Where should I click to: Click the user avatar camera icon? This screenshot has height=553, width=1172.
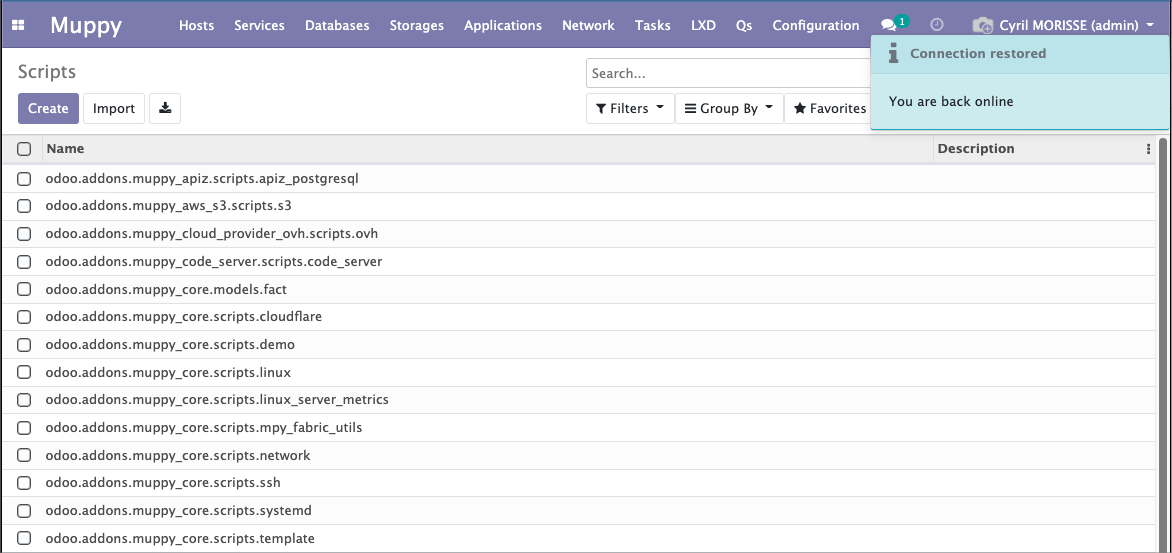(x=983, y=25)
